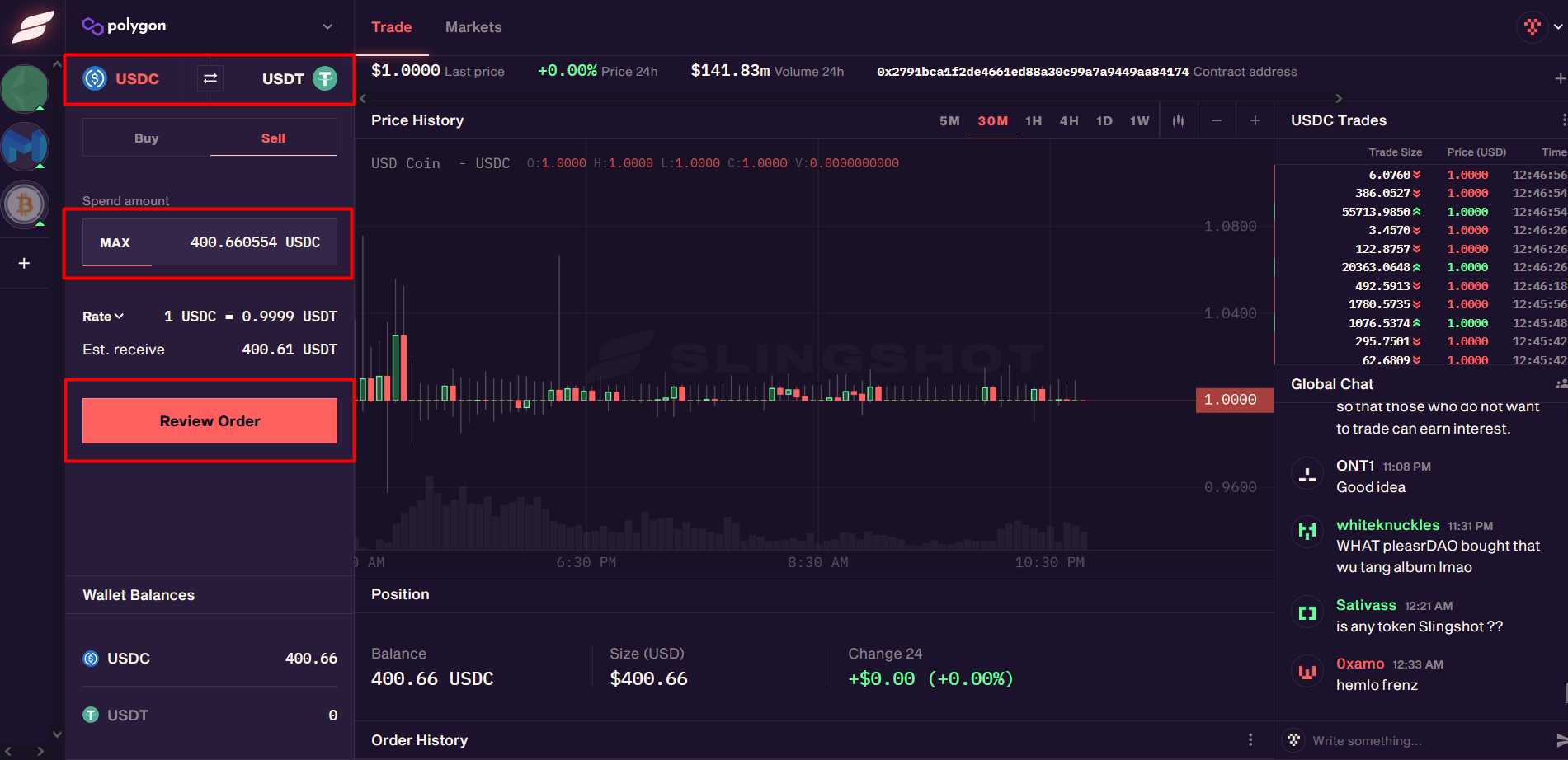The height and width of the screenshot is (760, 1568).
Task: Set spend amount with MAX button
Action: (x=115, y=242)
